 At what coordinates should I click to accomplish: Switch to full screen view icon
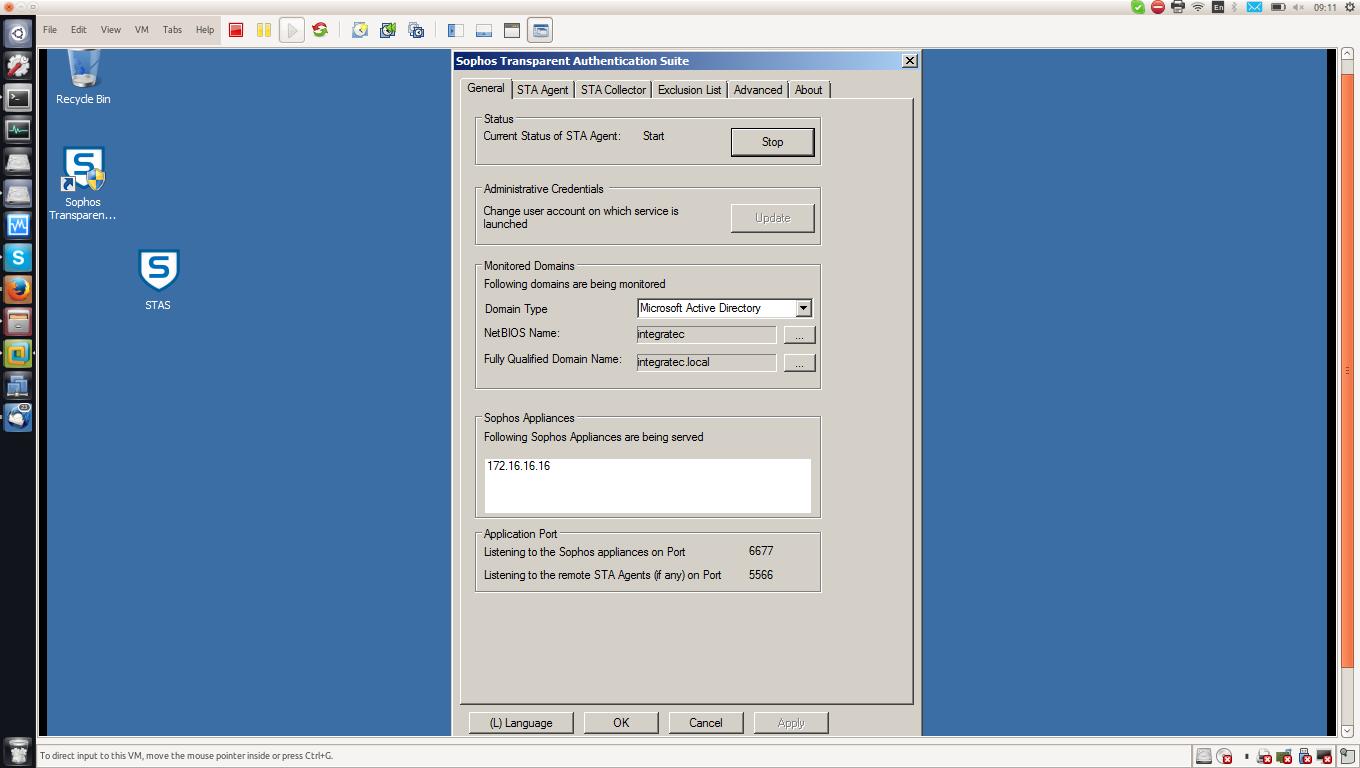(x=512, y=30)
